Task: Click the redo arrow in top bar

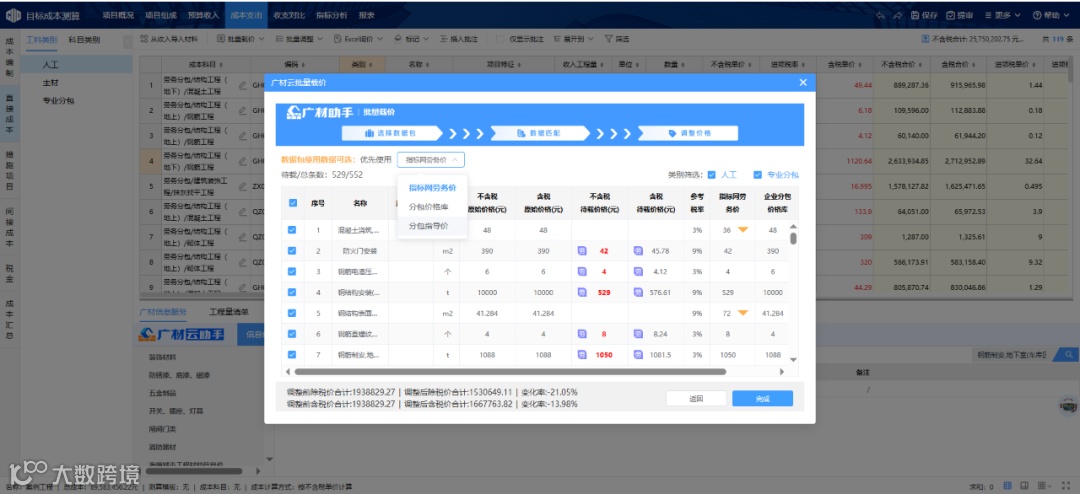Action: tap(898, 14)
